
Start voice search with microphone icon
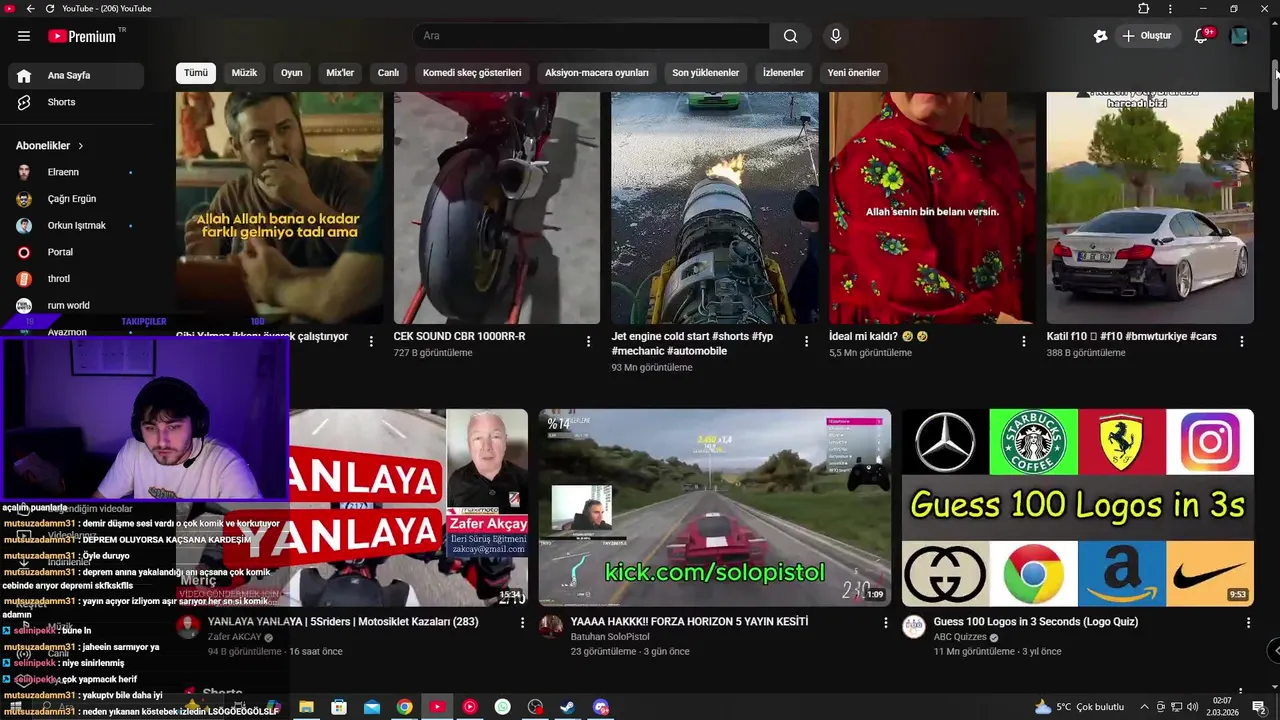(836, 36)
